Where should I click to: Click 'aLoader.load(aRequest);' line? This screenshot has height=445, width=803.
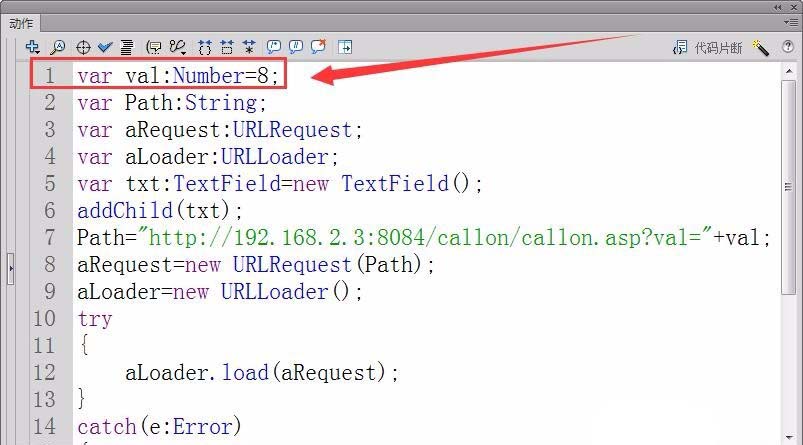click(x=262, y=373)
